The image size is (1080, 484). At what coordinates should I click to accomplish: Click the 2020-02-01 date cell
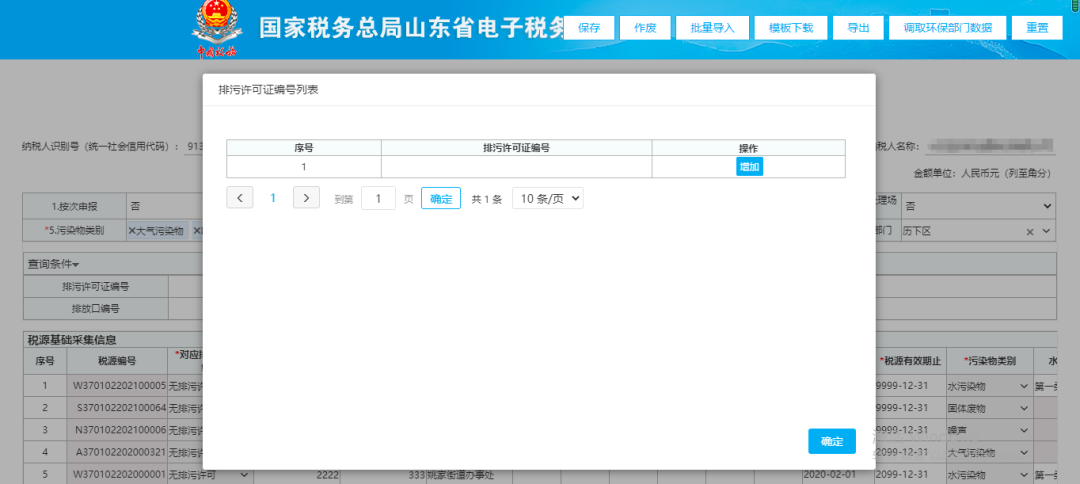tap(837, 475)
